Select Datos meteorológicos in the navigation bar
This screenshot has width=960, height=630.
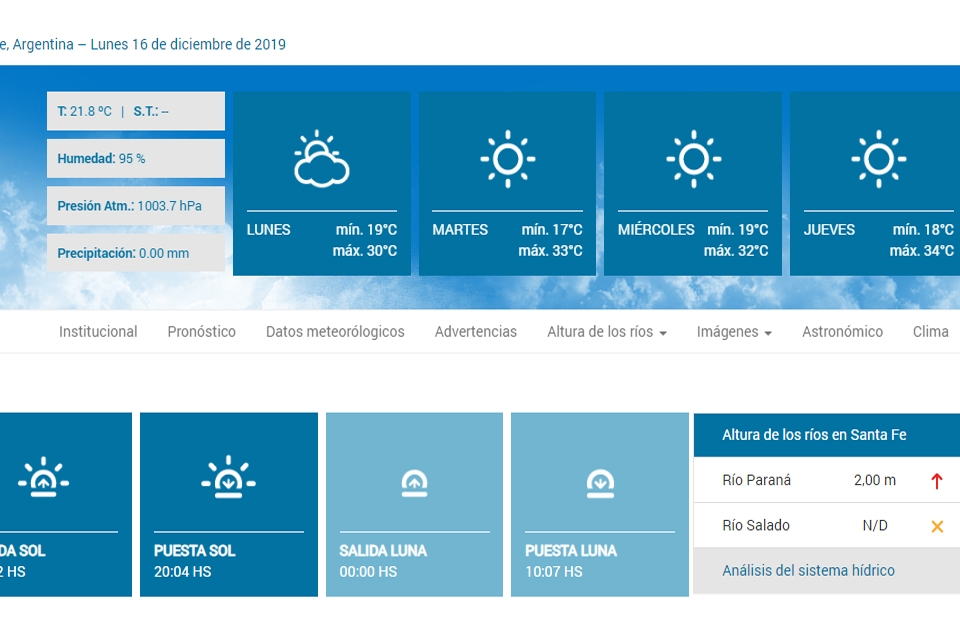click(335, 332)
